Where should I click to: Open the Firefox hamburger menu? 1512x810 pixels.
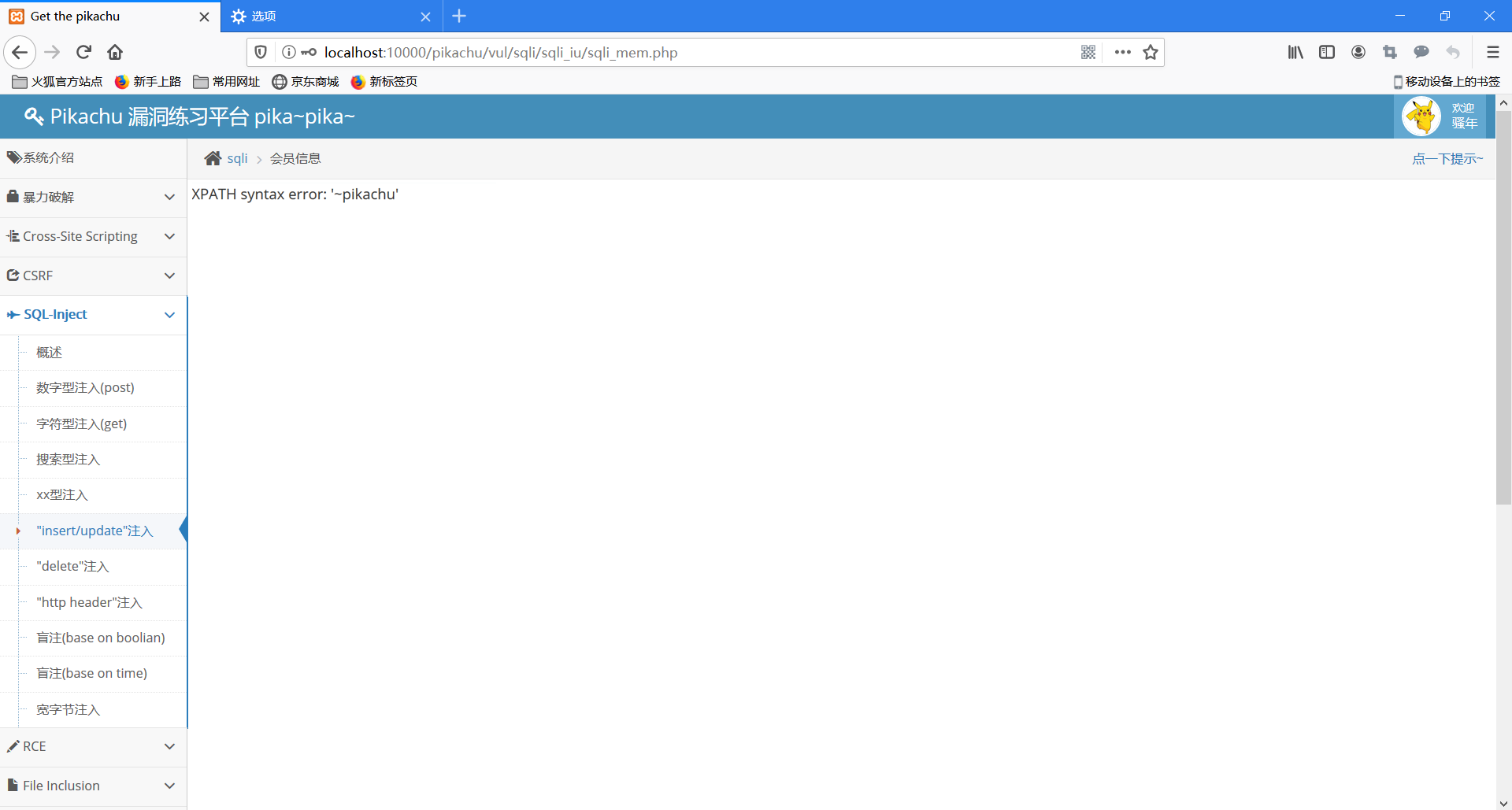1492,52
